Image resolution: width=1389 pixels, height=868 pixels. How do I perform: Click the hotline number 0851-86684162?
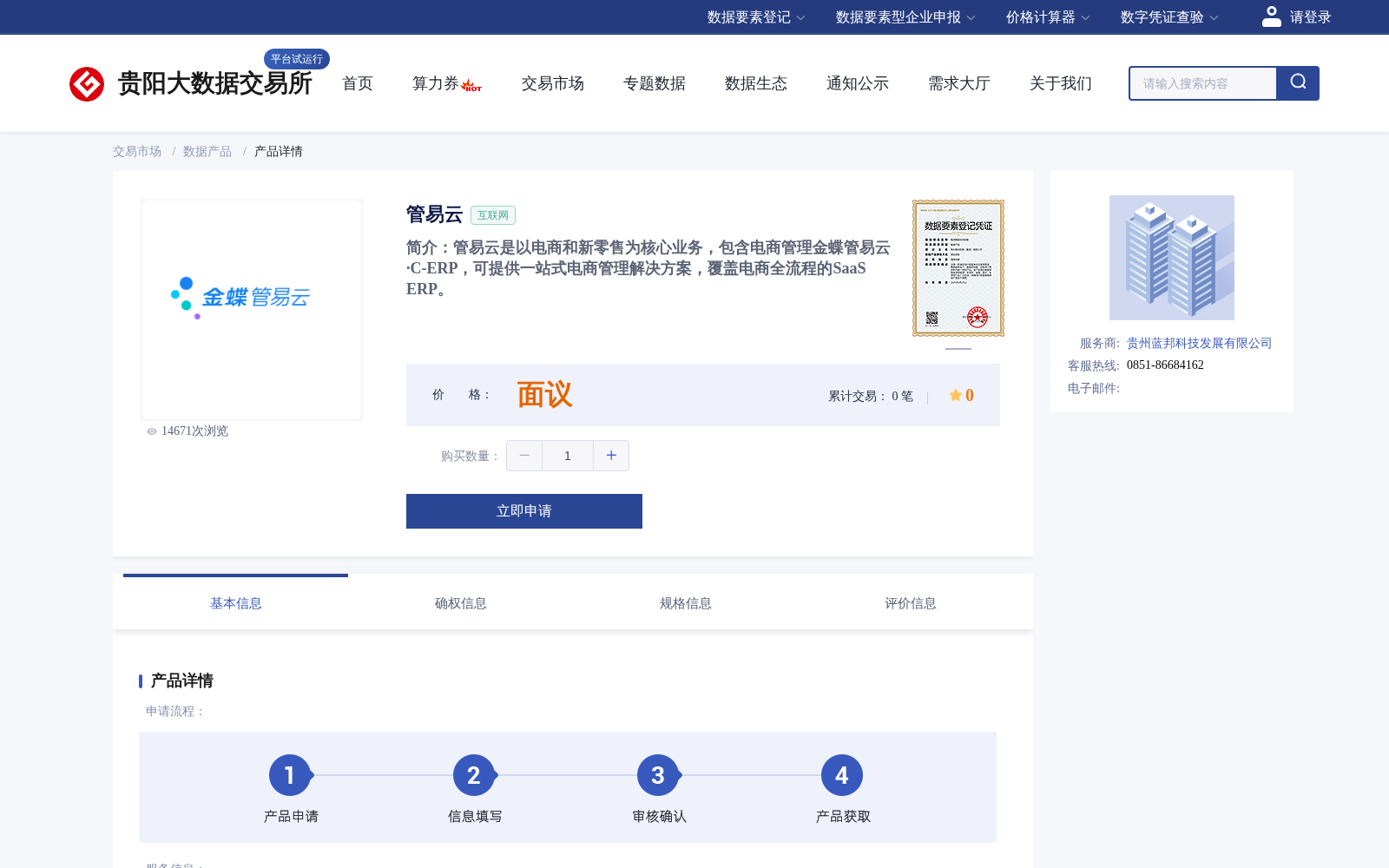[x=1165, y=365]
